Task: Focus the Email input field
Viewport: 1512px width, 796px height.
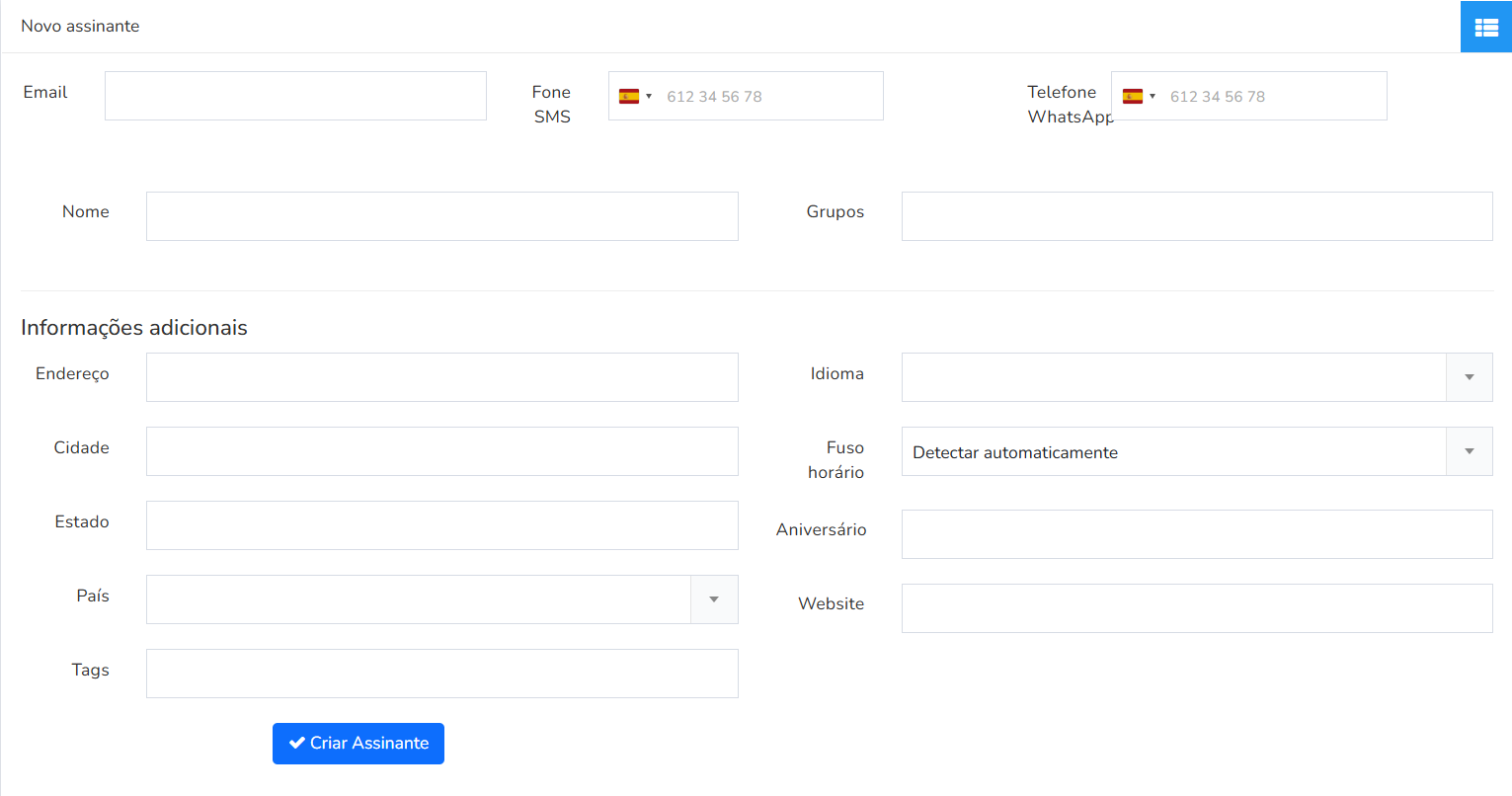Action: pos(296,96)
